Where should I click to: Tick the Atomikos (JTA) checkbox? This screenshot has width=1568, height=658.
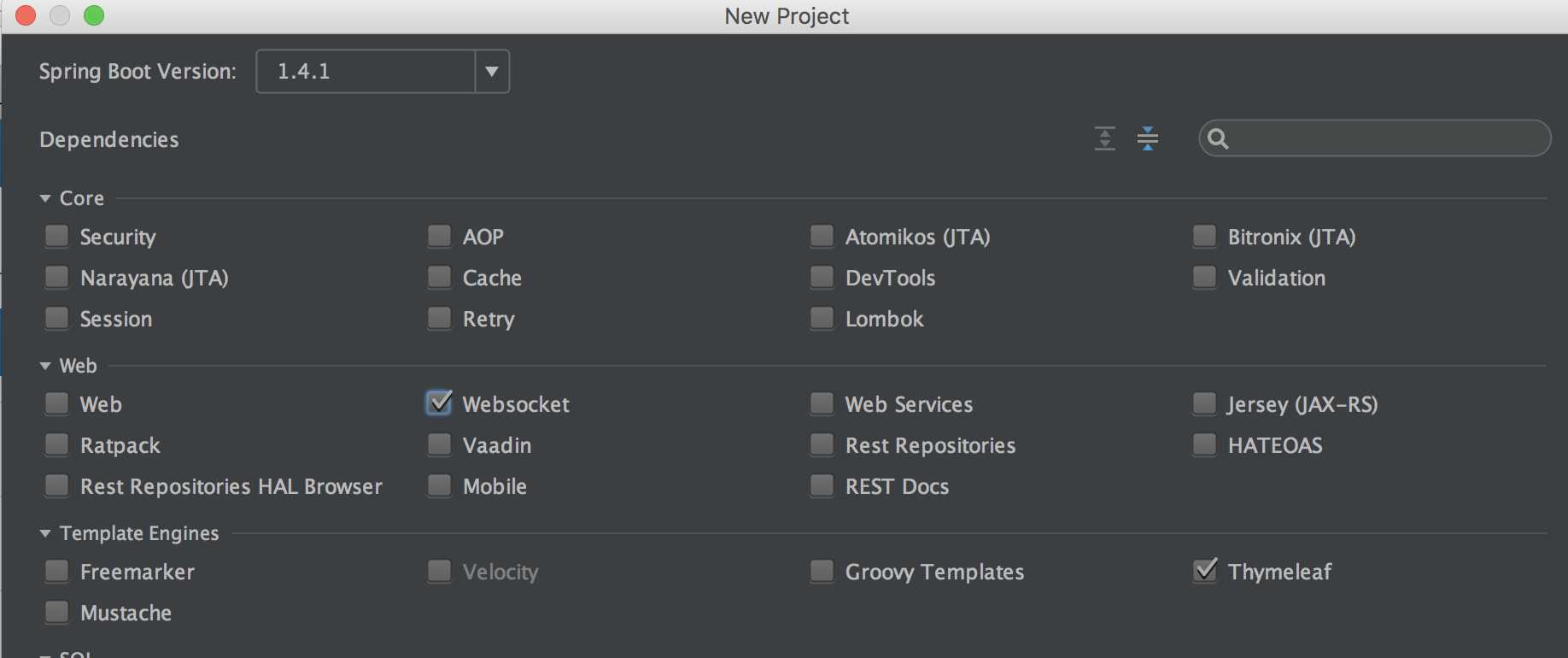coord(822,236)
